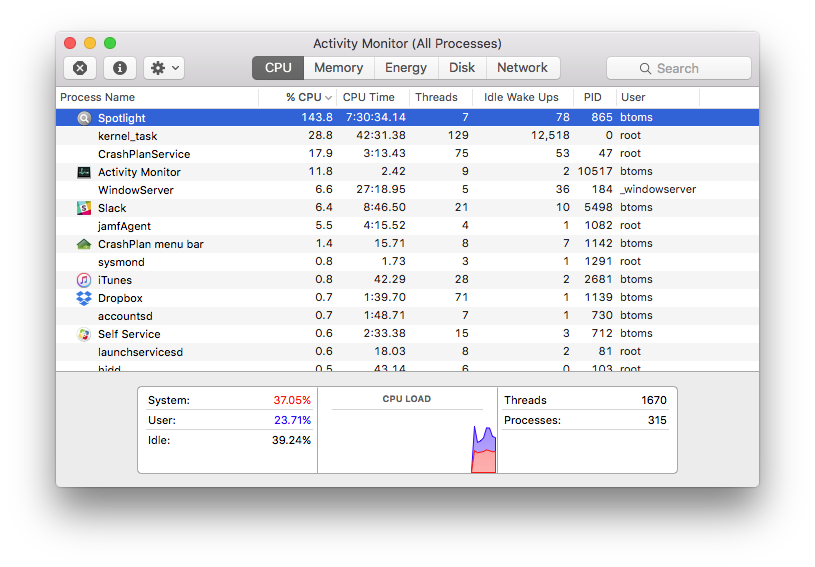
Task: Click the magnifier icon in Search field
Action: [645, 69]
